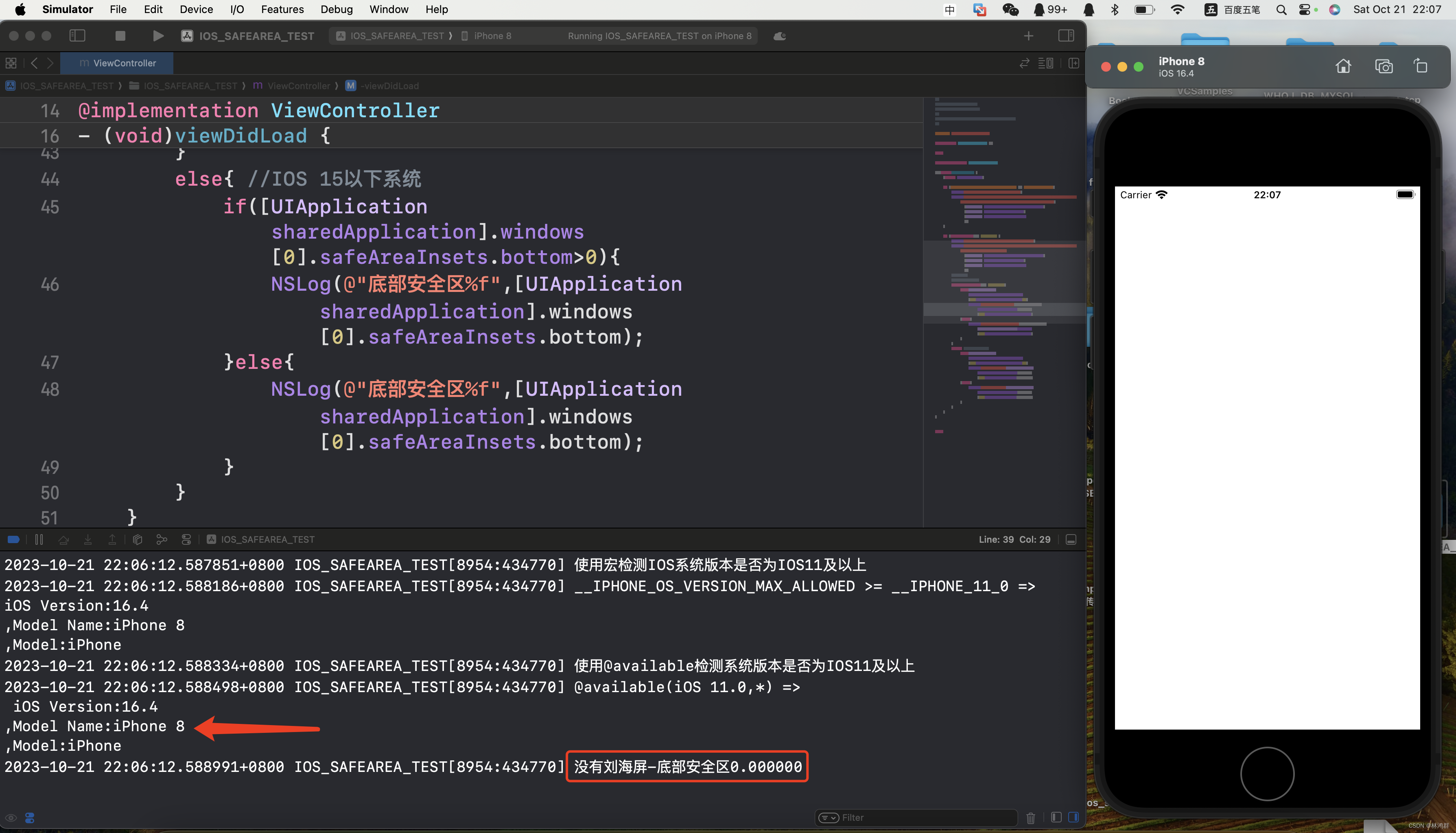Show the variables view pane

1056,818
